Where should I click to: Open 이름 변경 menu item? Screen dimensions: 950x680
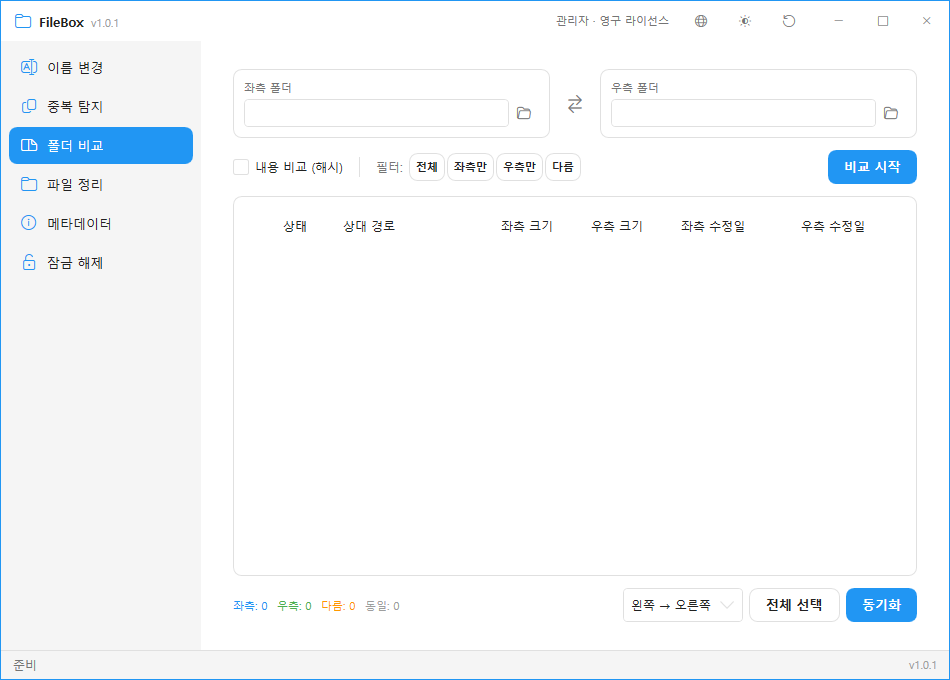click(x=101, y=67)
